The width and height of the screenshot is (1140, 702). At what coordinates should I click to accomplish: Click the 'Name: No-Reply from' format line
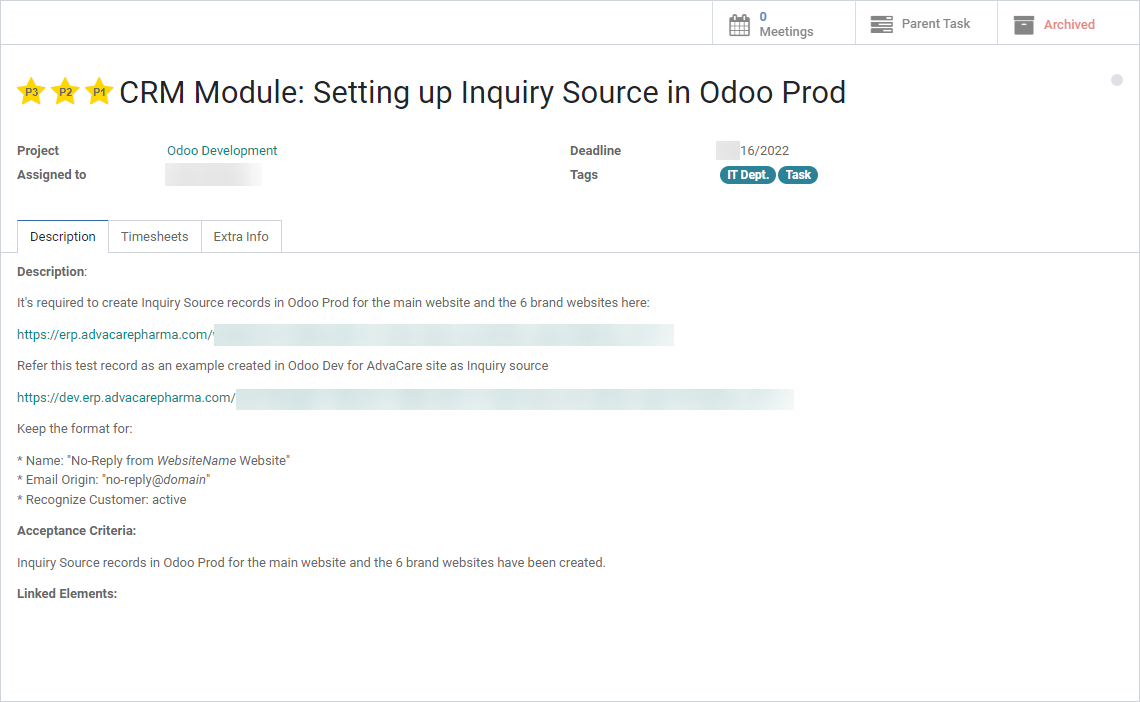153,460
